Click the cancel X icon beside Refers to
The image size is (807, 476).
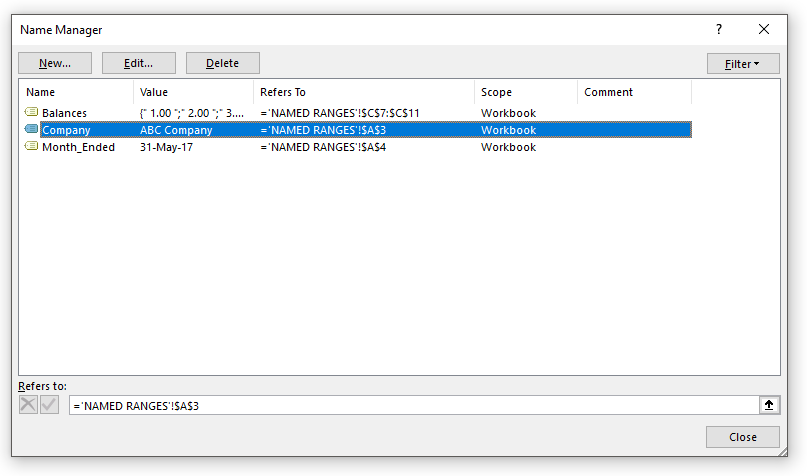pyautogui.click(x=28, y=405)
